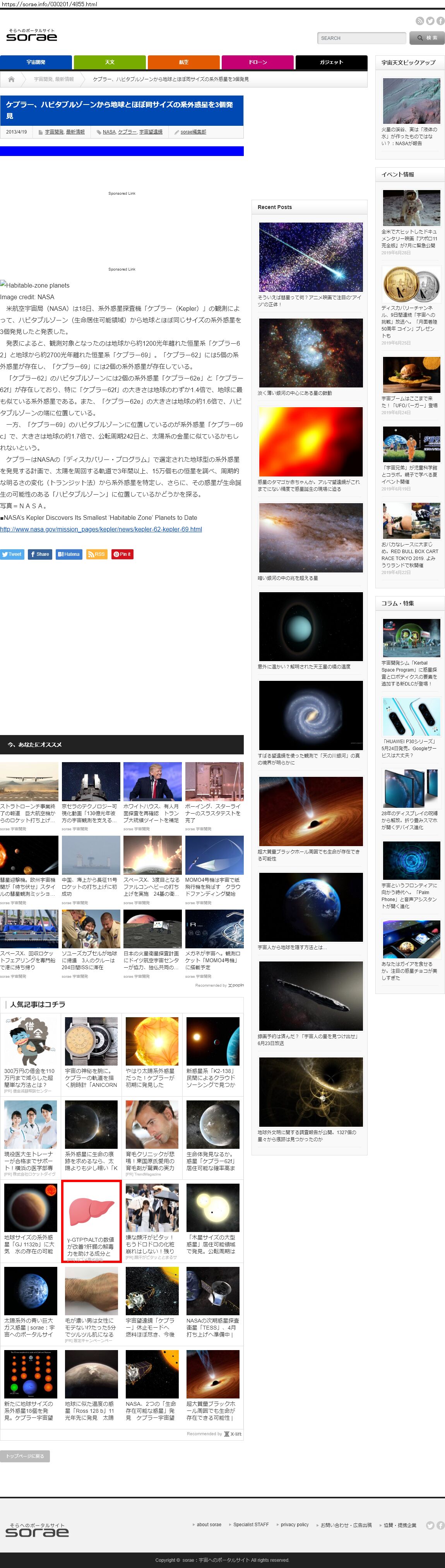This screenshot has height=1568, width=445.
Task: Open the Twitter icon in header
Action: point(430,21)
